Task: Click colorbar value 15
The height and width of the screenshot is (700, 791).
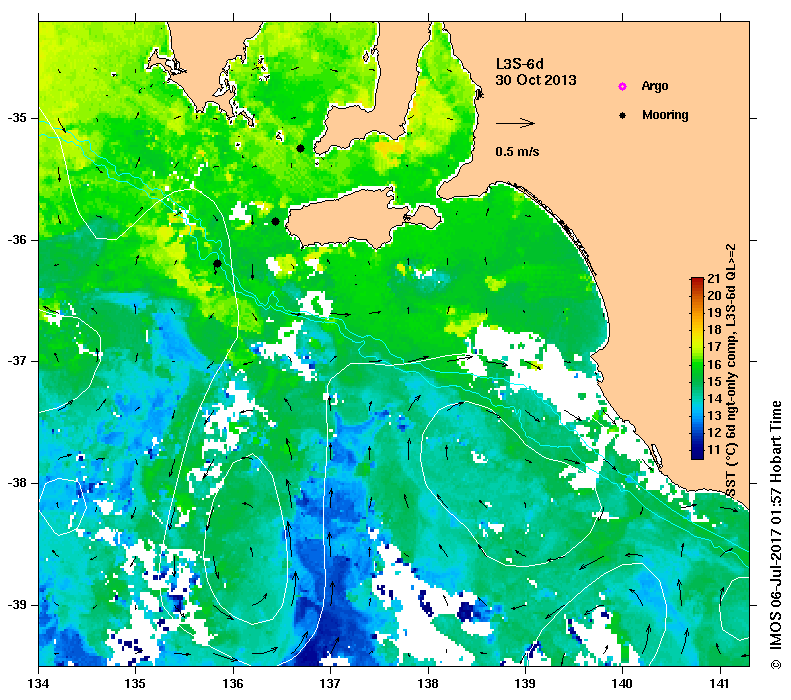Action: click(x=714, y=381)
